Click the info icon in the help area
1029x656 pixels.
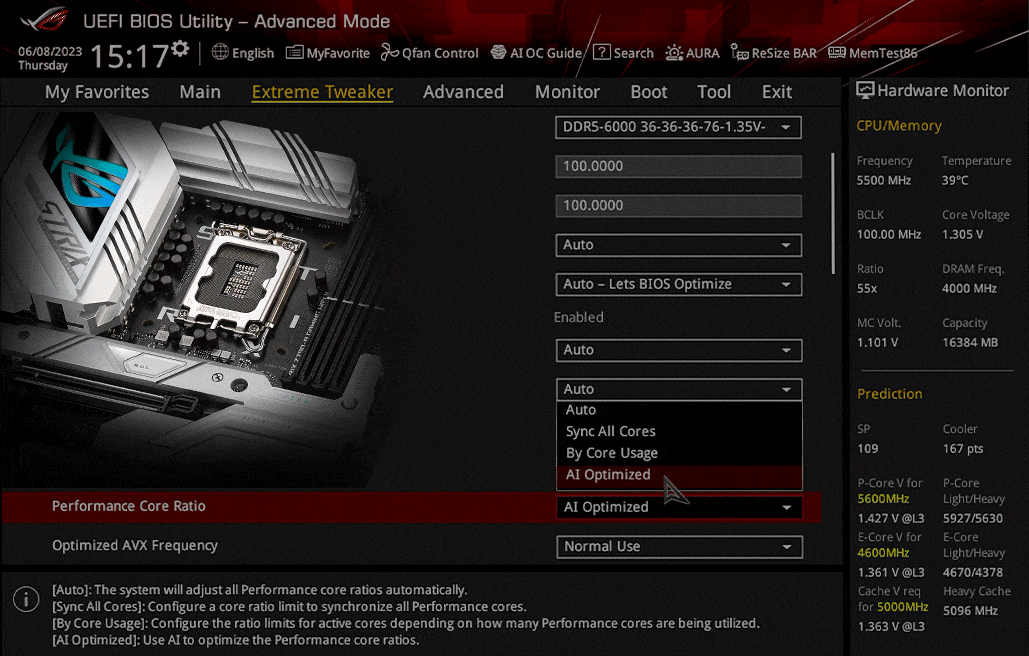(26, 599)
